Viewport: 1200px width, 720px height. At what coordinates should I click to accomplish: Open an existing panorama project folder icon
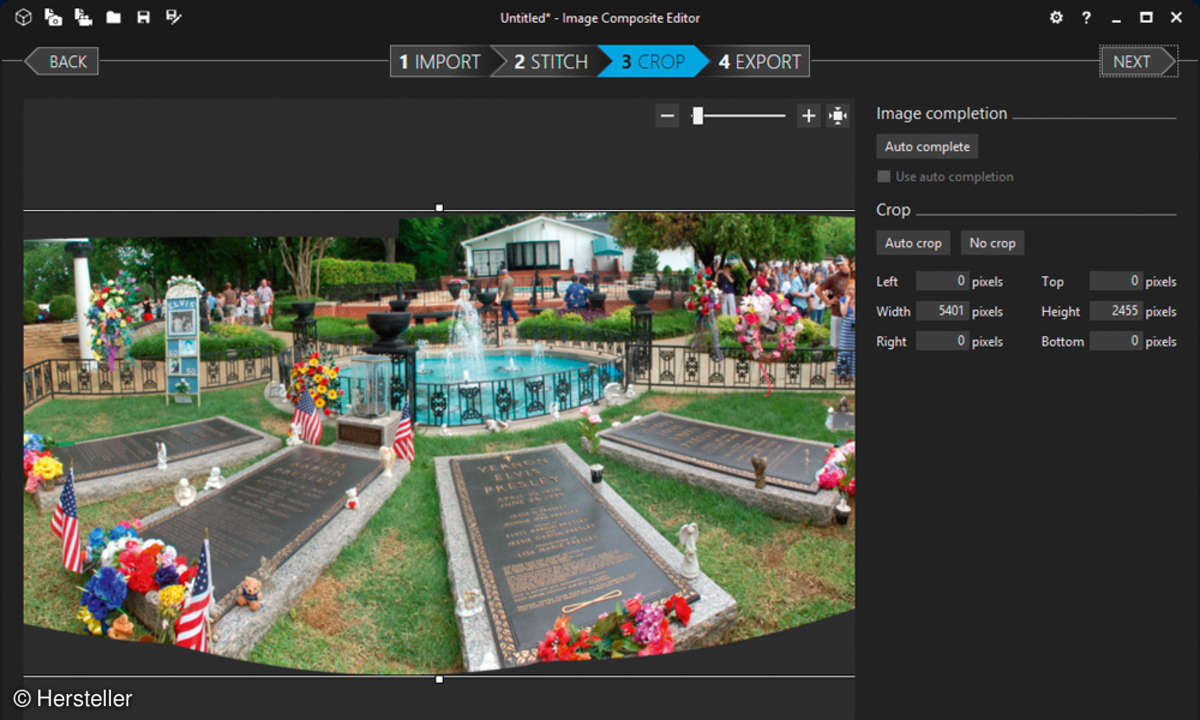click(114, 18)
